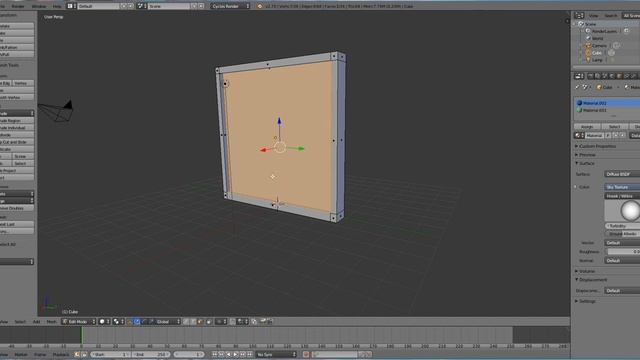Select the rotate manipulator arc icon
Screen dimensions: 640x360
144,322
